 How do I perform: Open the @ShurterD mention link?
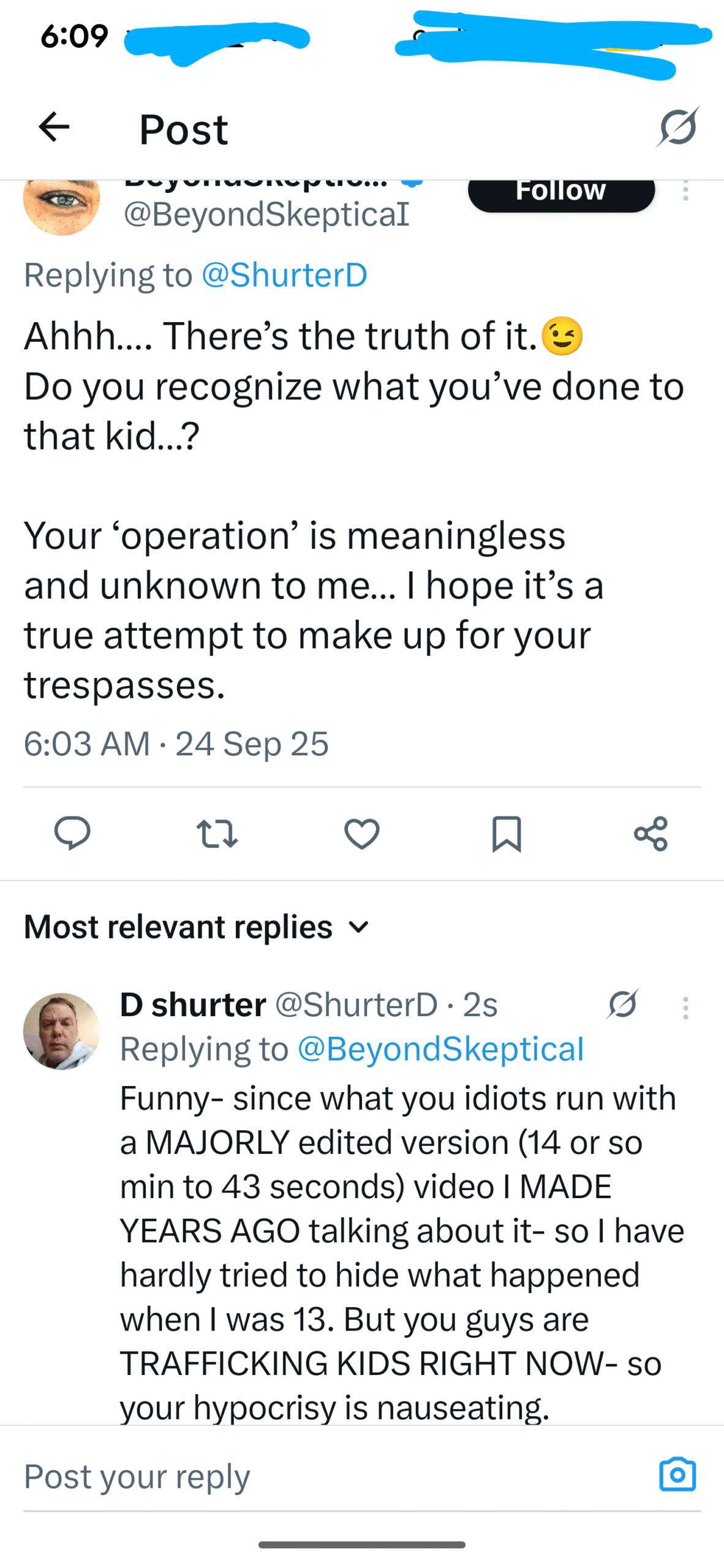pyautogui.click(x=284, y=274)
